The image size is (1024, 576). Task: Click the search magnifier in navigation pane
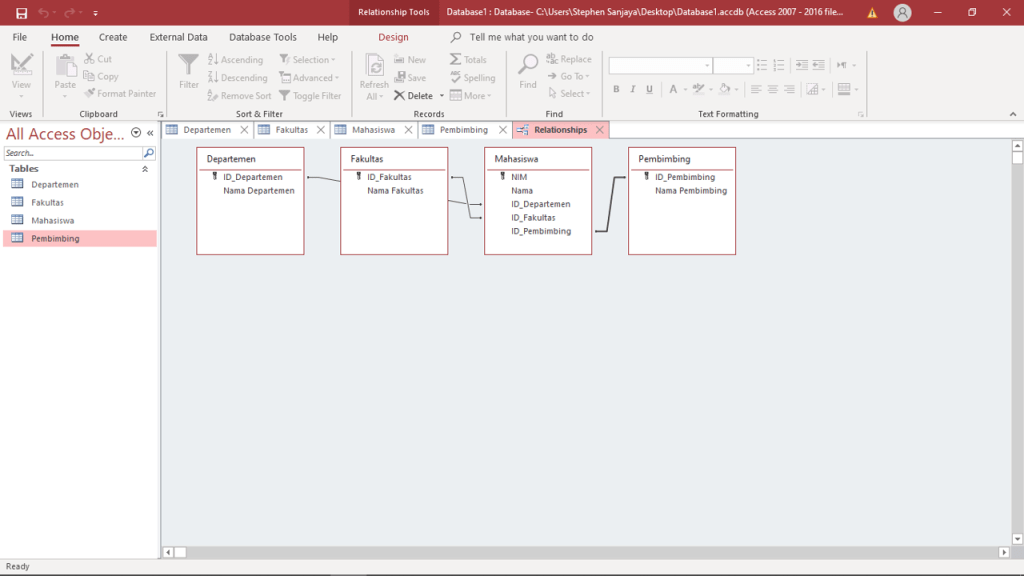click(149, 154)
